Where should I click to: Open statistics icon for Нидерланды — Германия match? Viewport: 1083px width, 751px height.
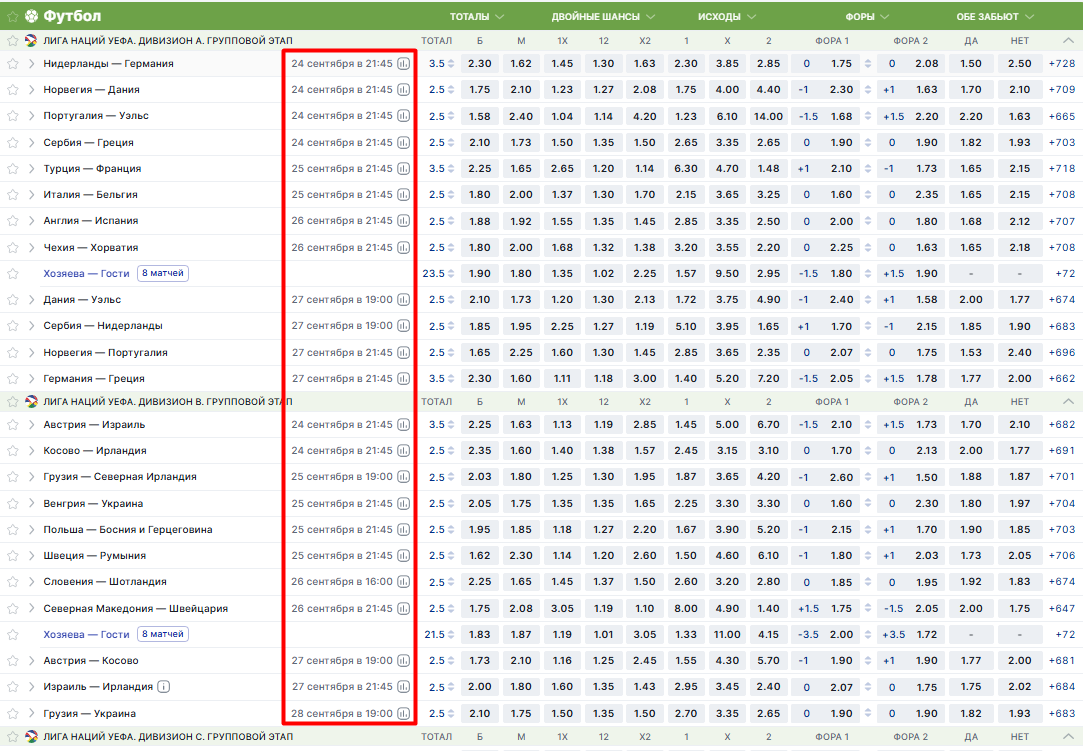pos(403,64)
